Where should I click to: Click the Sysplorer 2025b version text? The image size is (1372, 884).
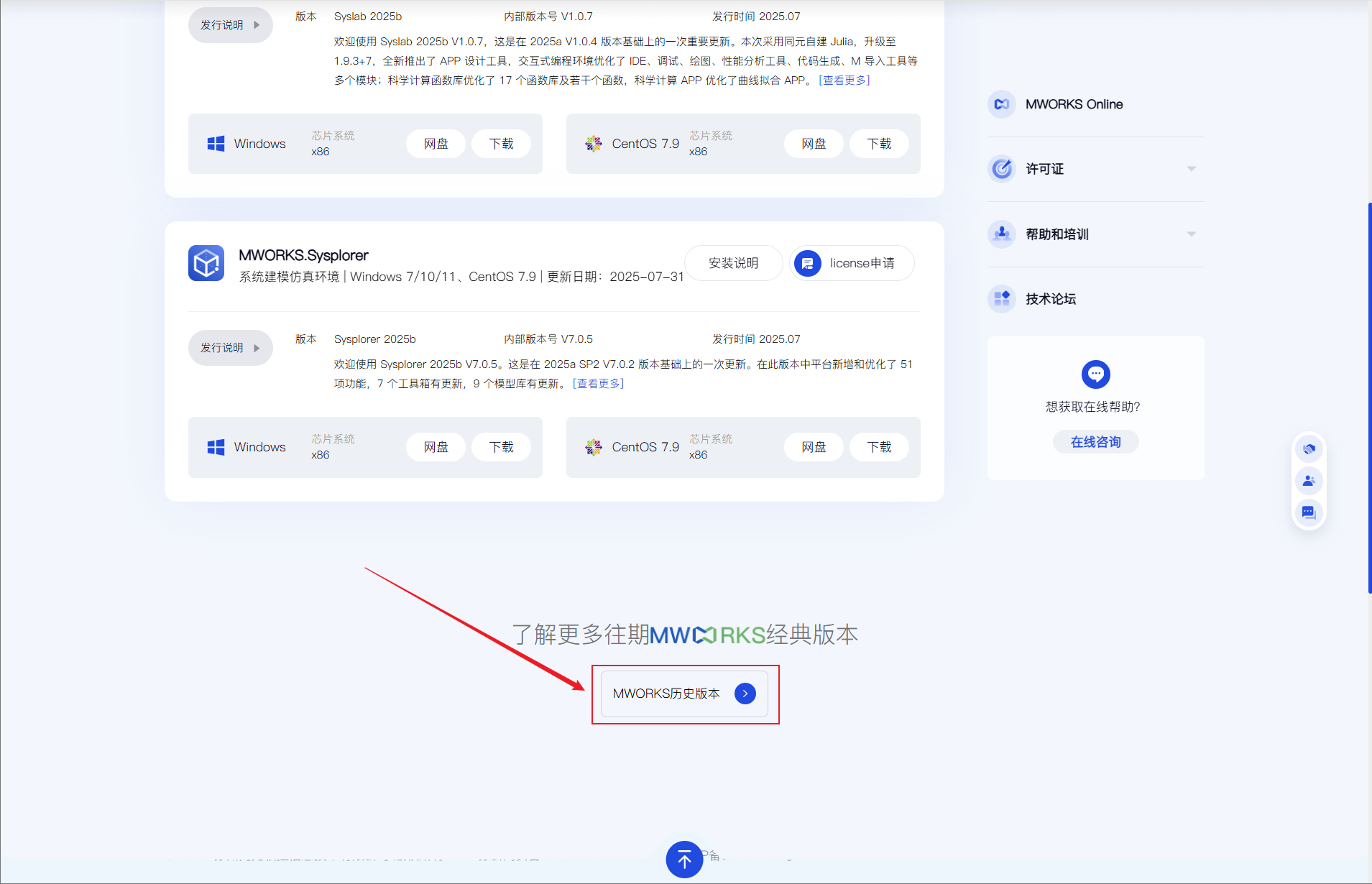coord(375,339)
